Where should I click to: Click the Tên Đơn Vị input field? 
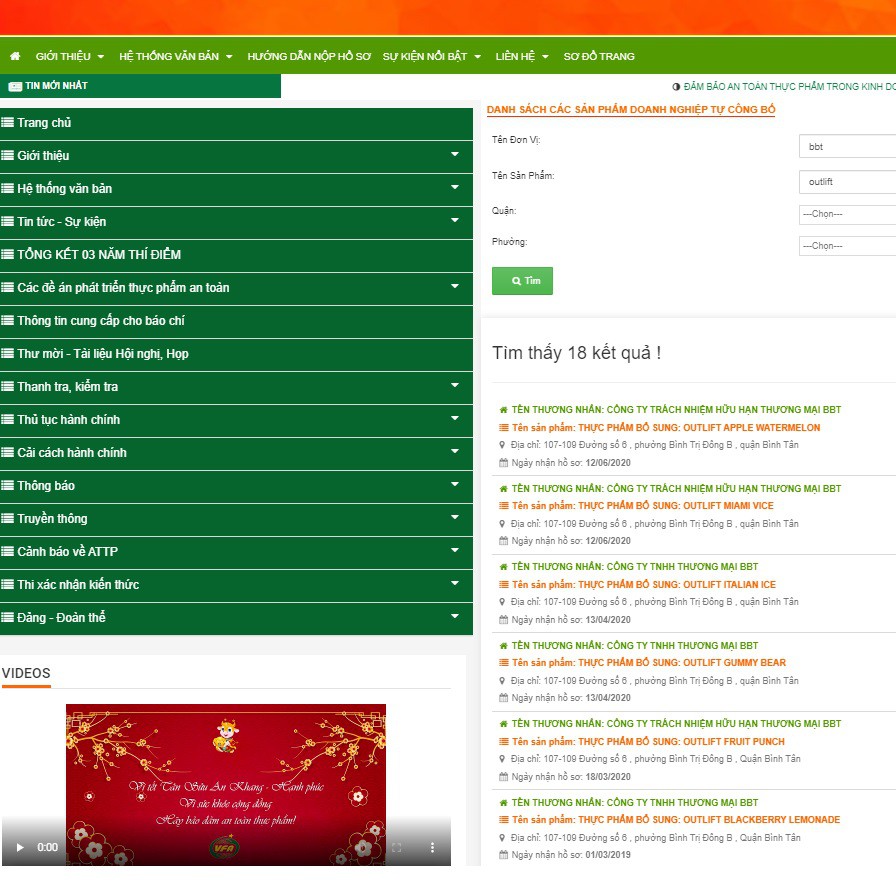point(847,147)
